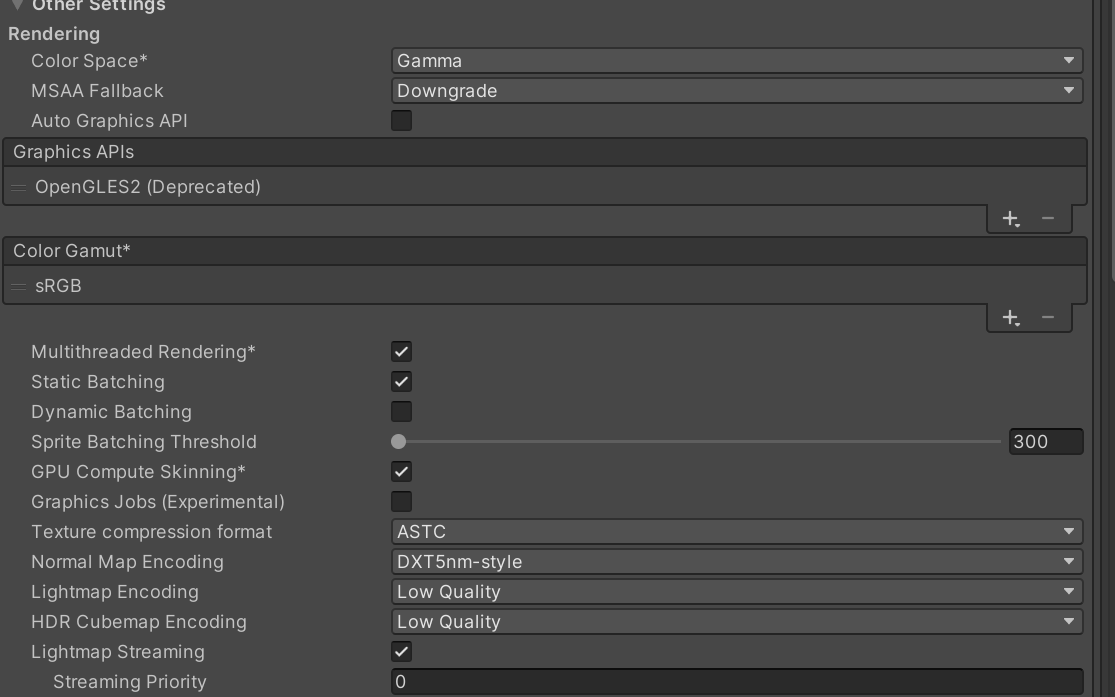
Task: Disable Multithreaded Rendering checkbox
Action: pyautogui.click(x=401, y=351)
